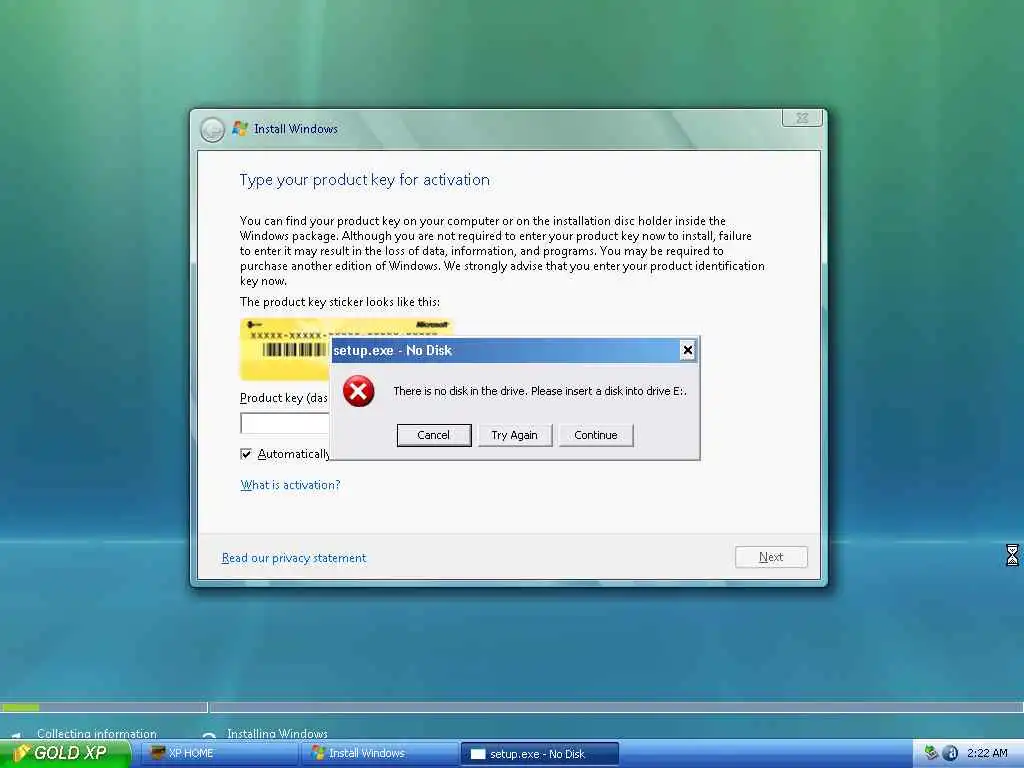Click the Installing Windows step label
Screen dimensions: 1024x768
277,733
